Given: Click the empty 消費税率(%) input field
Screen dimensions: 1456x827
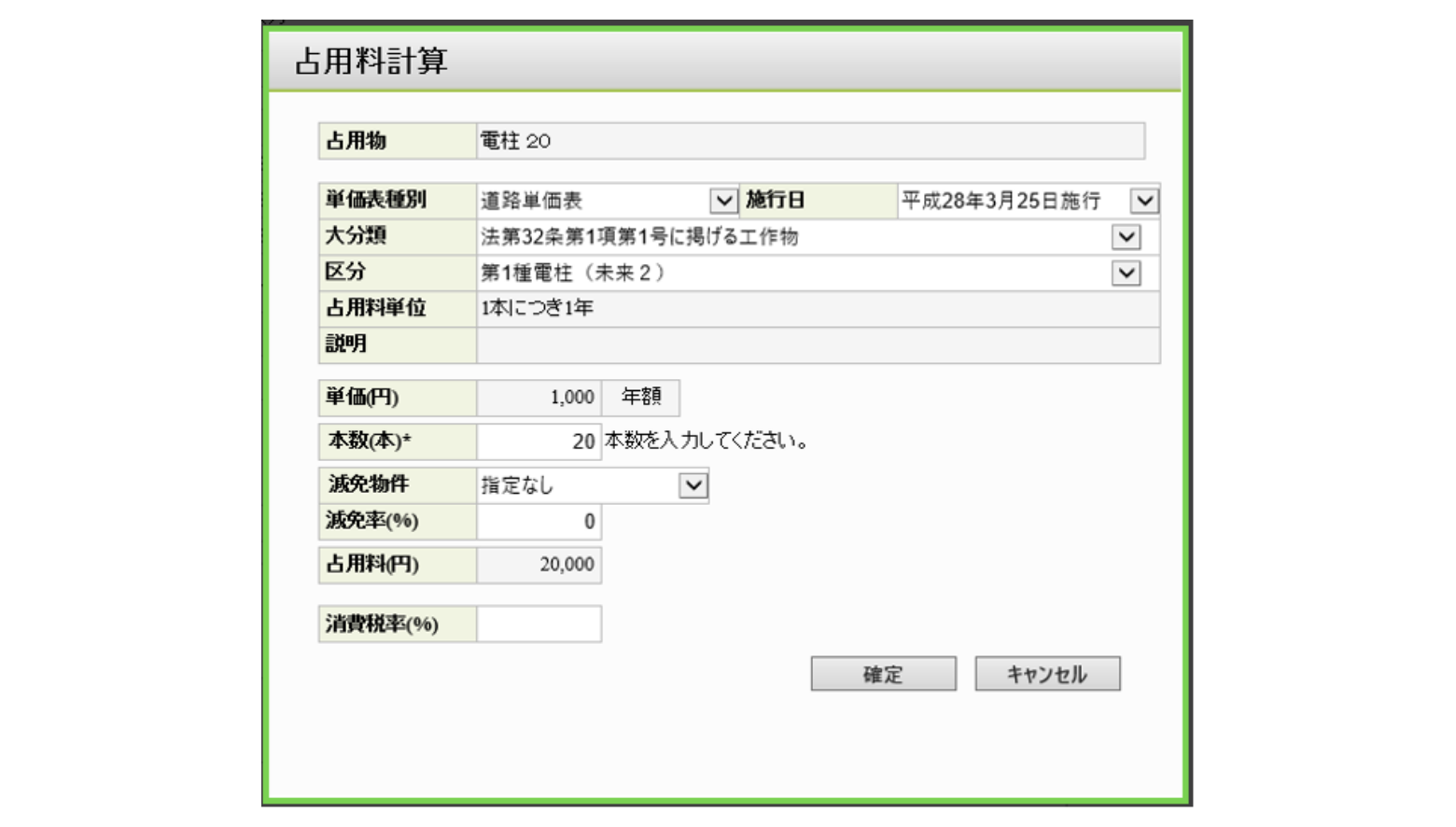Looking at the screenshot, I should pos(539,624).
